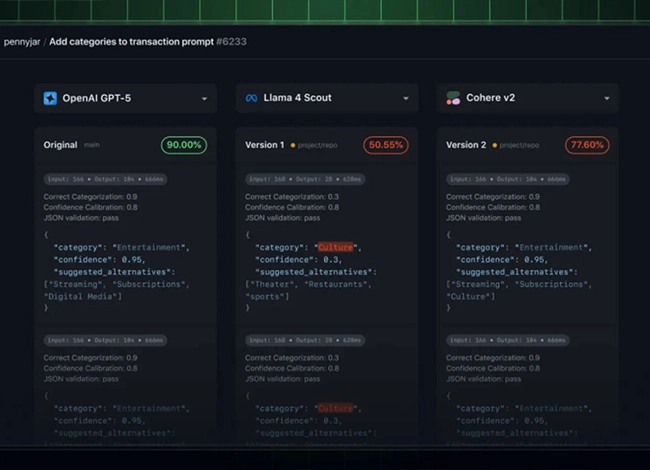Click 'Correct Categorization: 0.3' in first Version 1 result
The width and height of the screenshot is (650, 470).
[x=291, y=197]
